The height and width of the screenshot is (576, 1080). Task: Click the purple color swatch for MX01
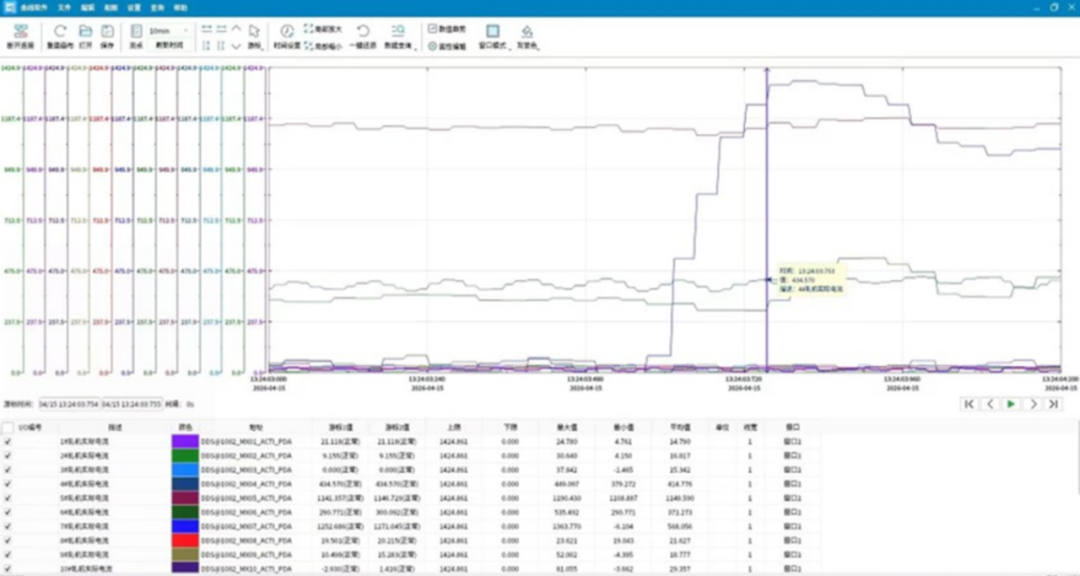185,442
